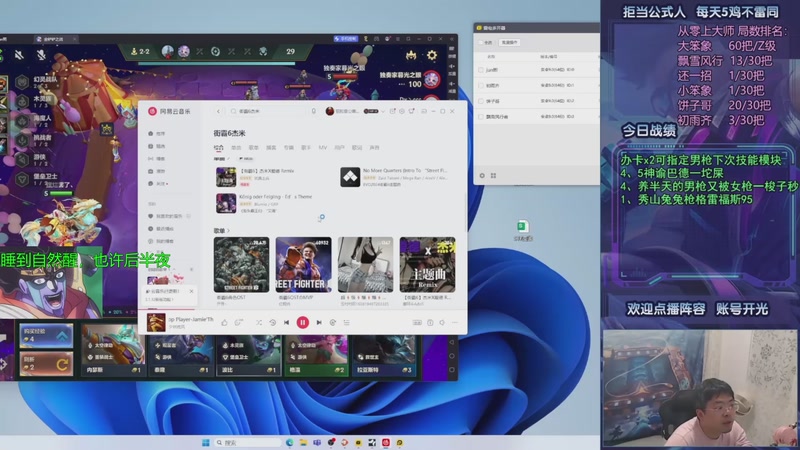Click the multi-instance manager settings gear icon
Screen dimensions: 800x450
482,176
